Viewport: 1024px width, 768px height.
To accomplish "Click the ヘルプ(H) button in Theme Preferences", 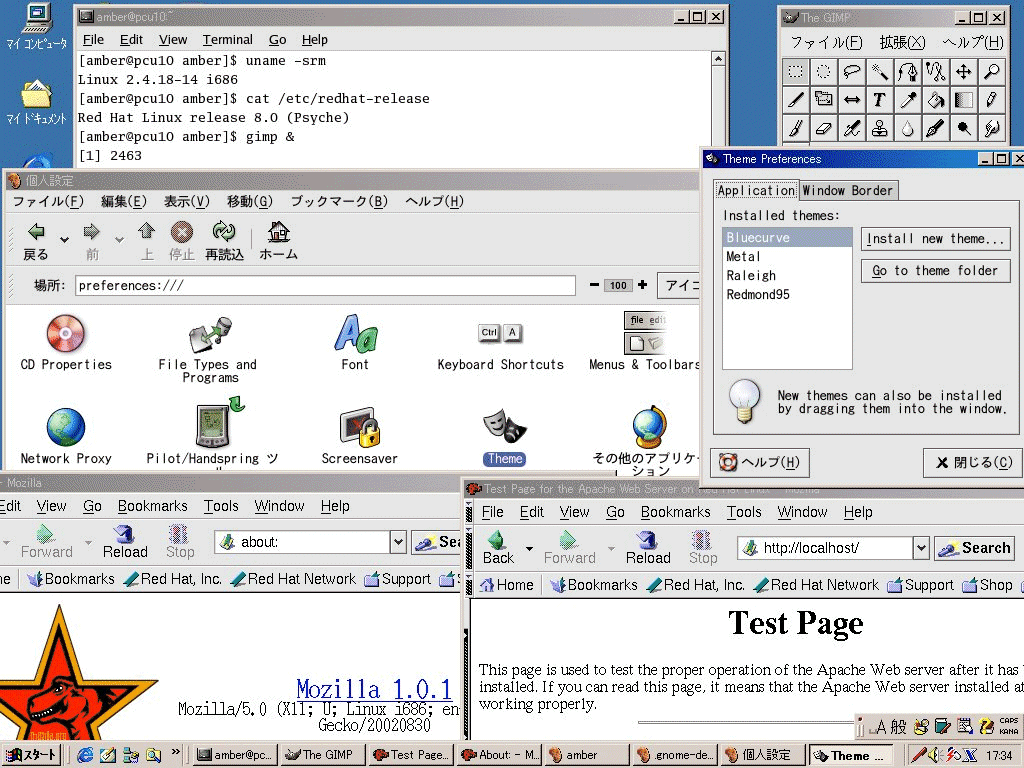I will pyautogui.click(x=760, y=462).
